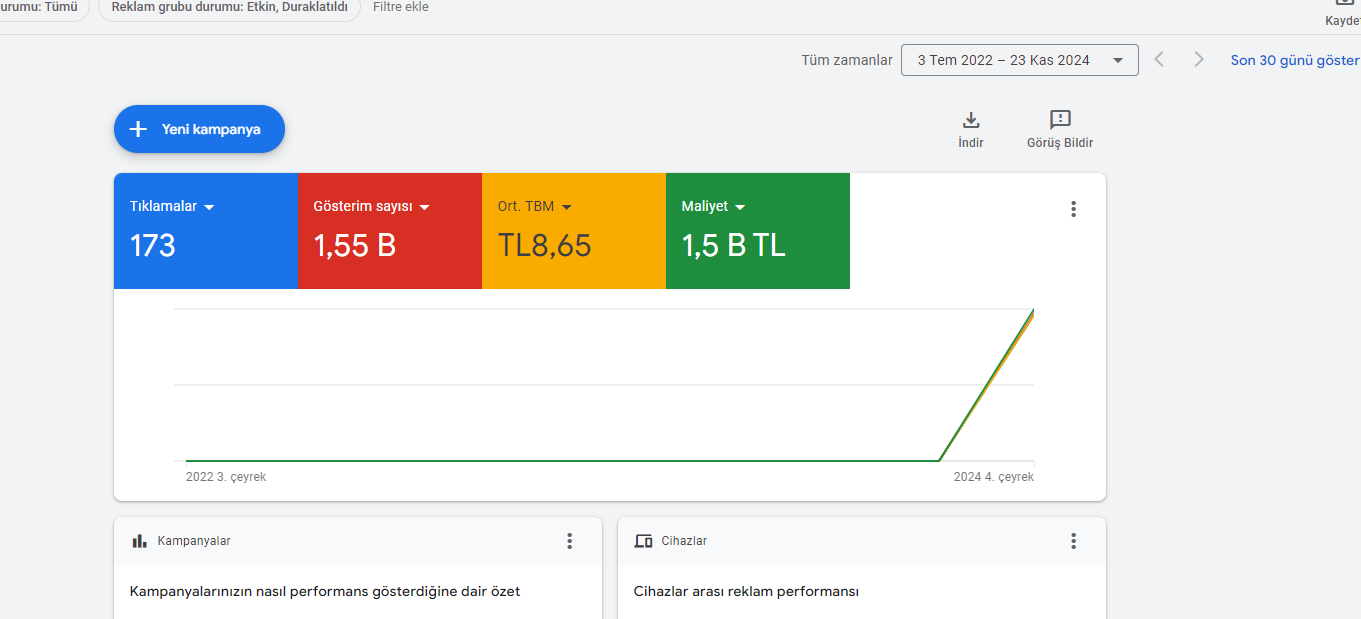Click the Filtre ekle field

(x=401, y=7)
